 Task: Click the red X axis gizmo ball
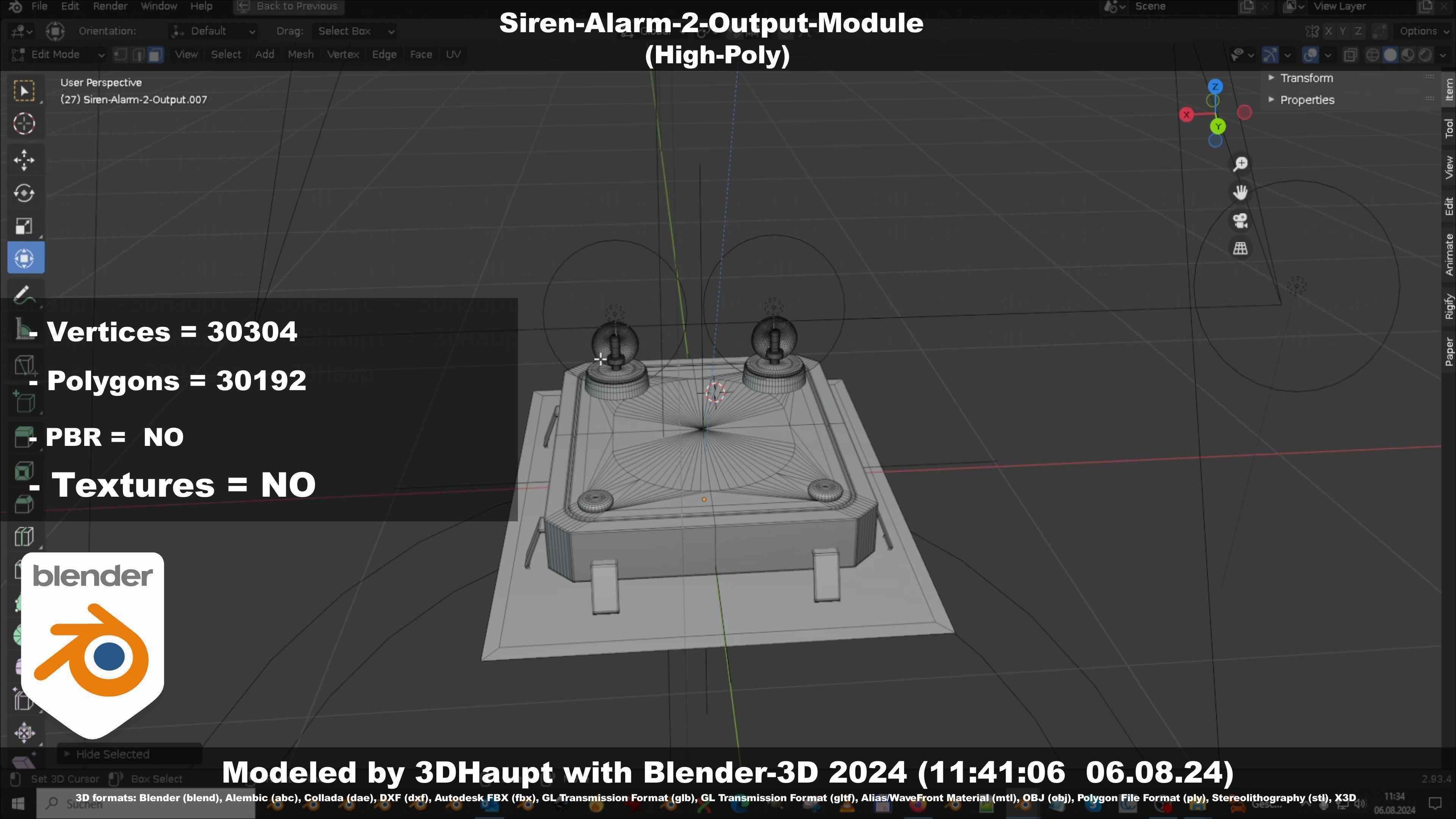(1186, 115)
